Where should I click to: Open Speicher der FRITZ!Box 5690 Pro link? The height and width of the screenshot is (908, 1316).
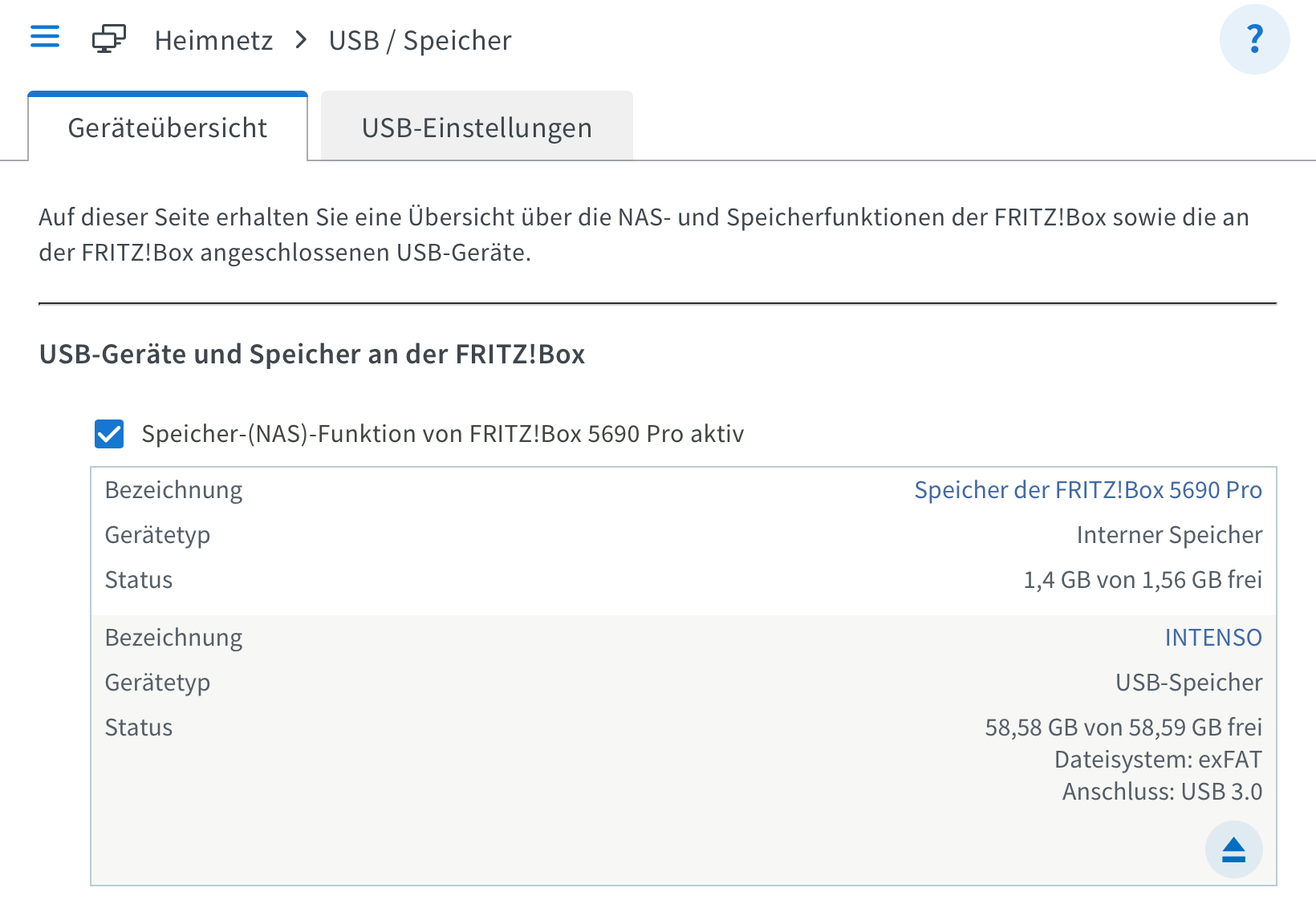click(1088, 490)
